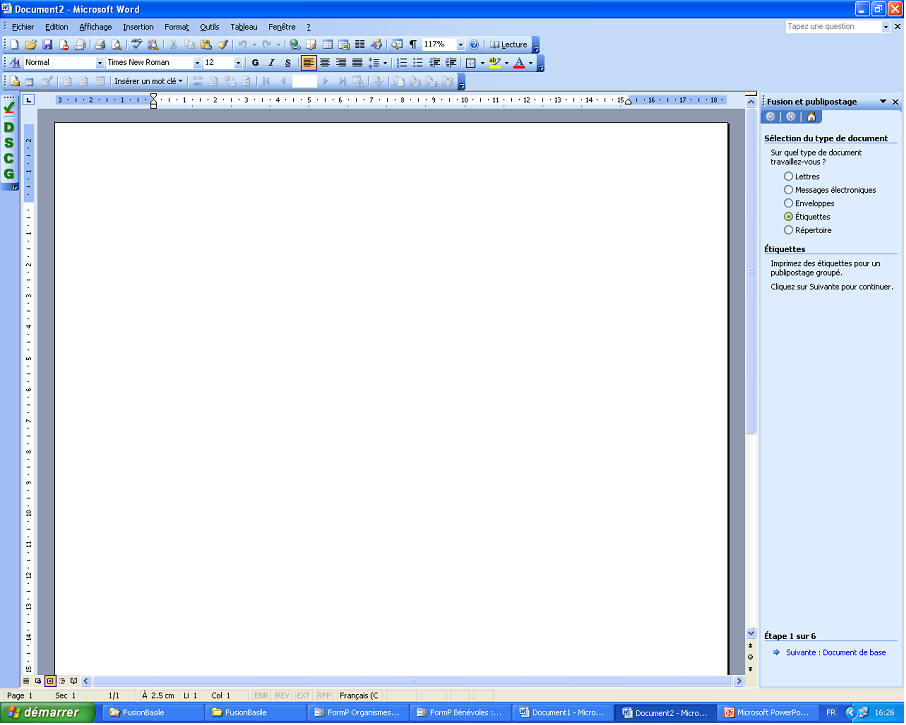The image size is (906, 725).
Task: Apply italic formatting
Action: pyautogui.click(x=272, y=62)
